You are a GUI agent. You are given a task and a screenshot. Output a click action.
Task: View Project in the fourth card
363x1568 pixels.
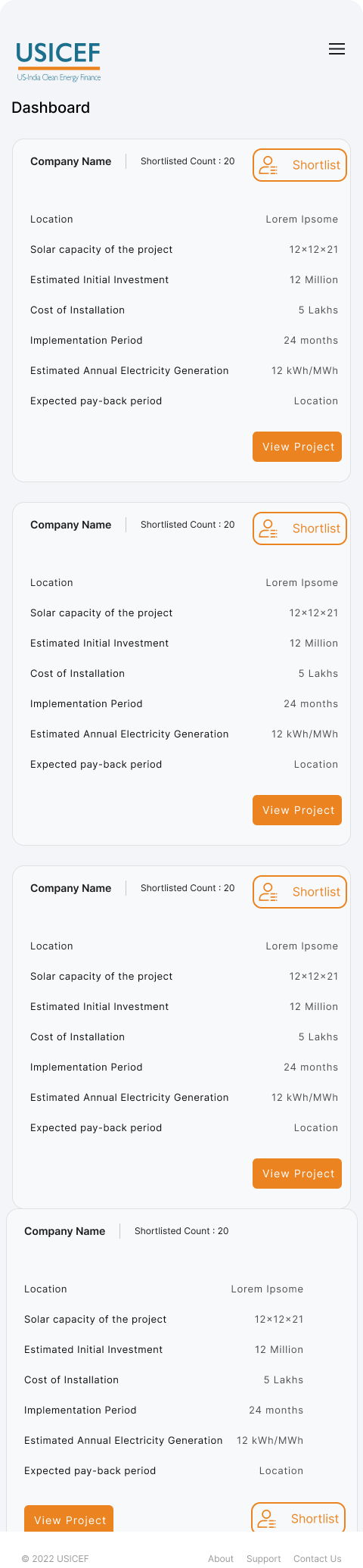coord(69,1520)
